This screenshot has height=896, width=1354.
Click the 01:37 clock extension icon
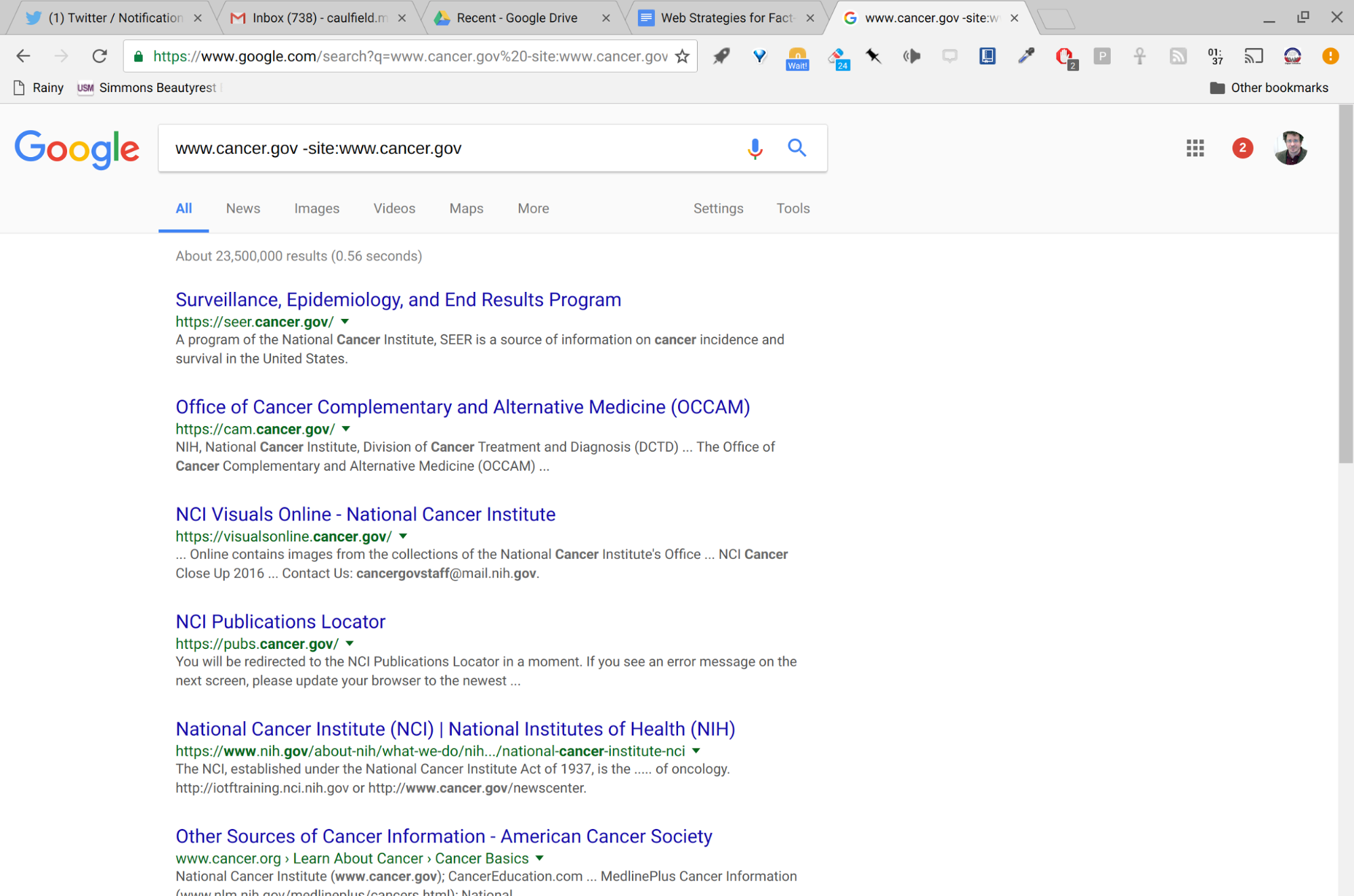(x=1216, y=56)
